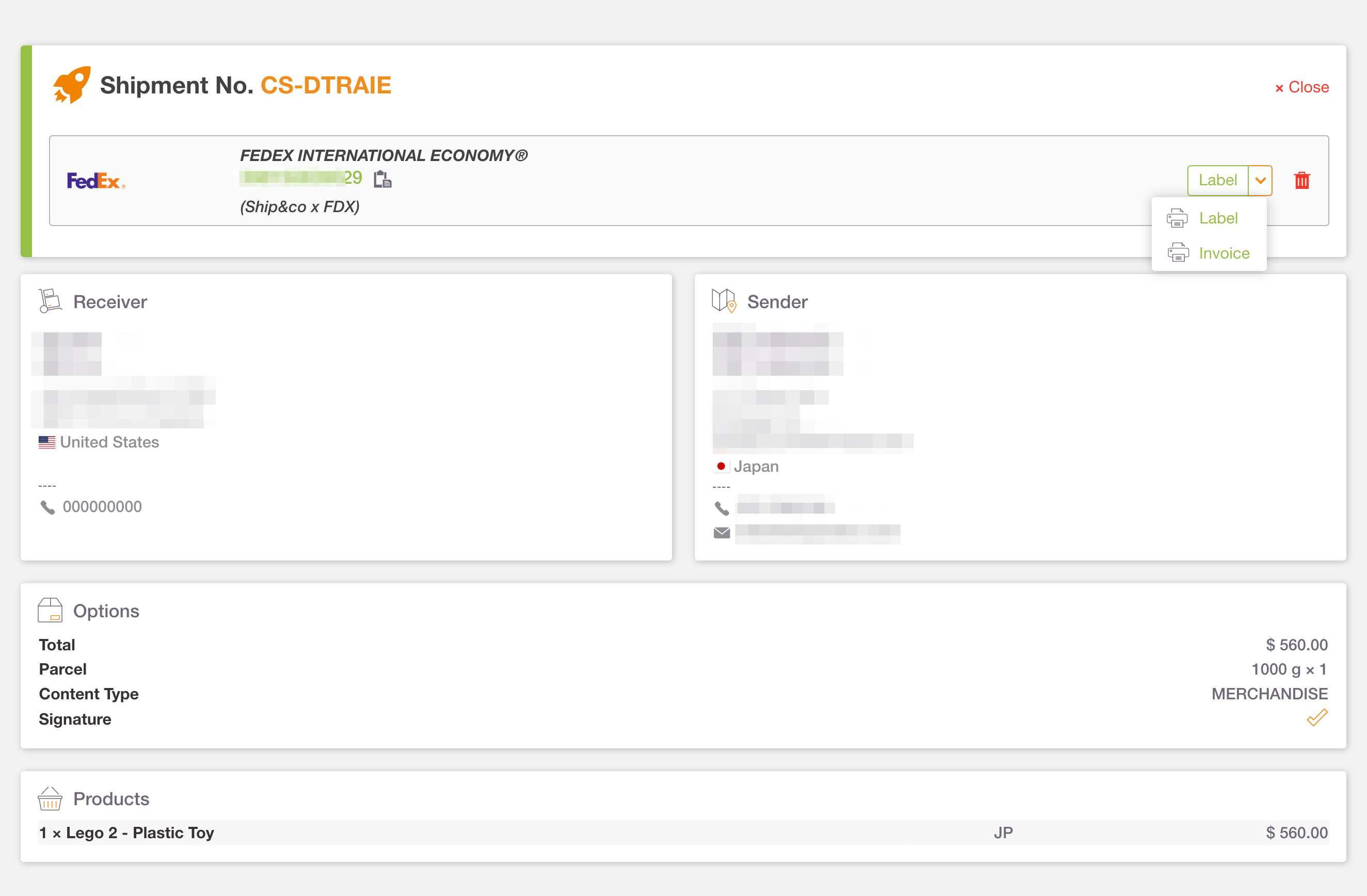The width and height of the screenshot is (1367, 896).
Task: Click the email envelope icon in Sender section
Action: [721, 532]
